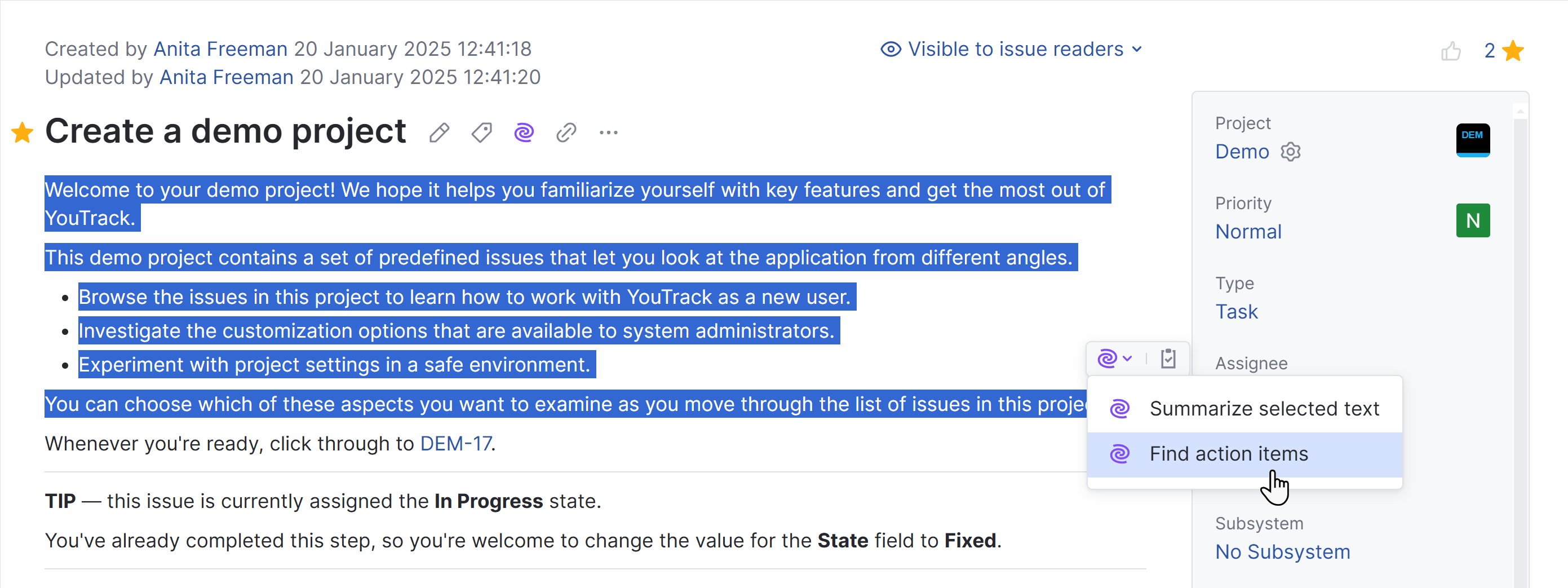Open AI assistant icon next to title
The image size is (1568, 588).
(524, 132)
